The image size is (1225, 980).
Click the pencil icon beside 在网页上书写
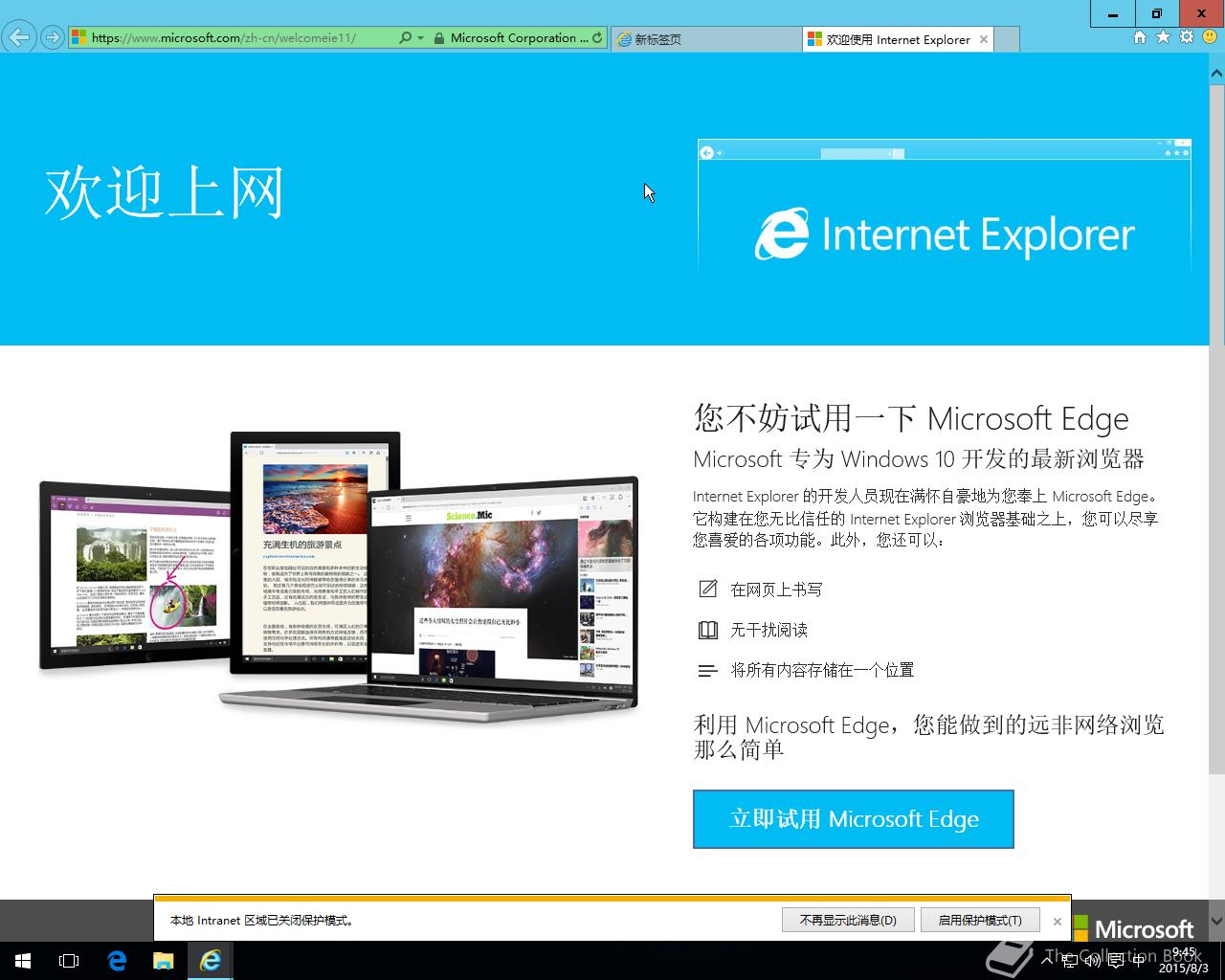pyautogui.click(x=707, y=589)
